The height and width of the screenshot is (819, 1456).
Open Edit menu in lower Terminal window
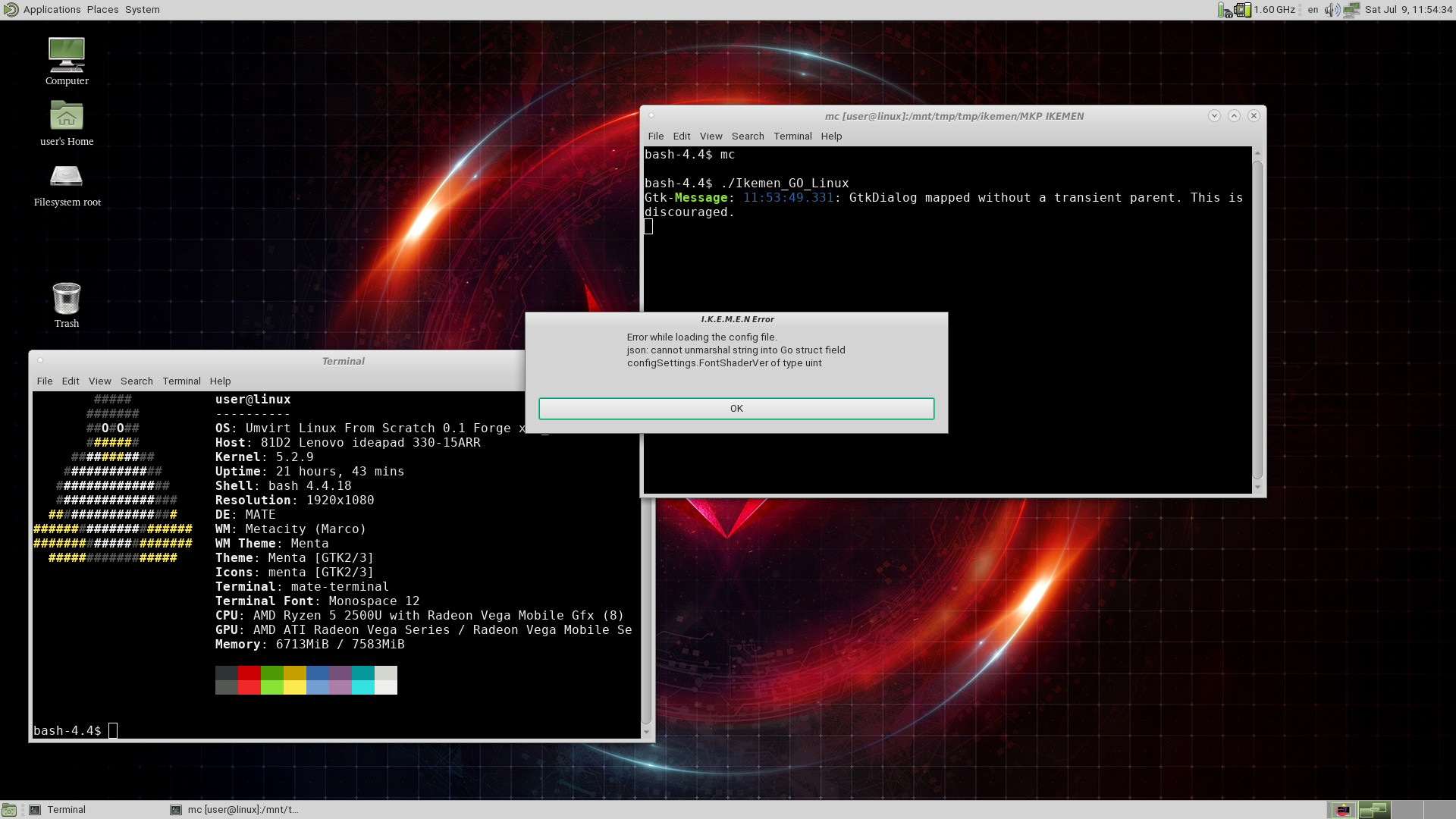pos(71,381)
